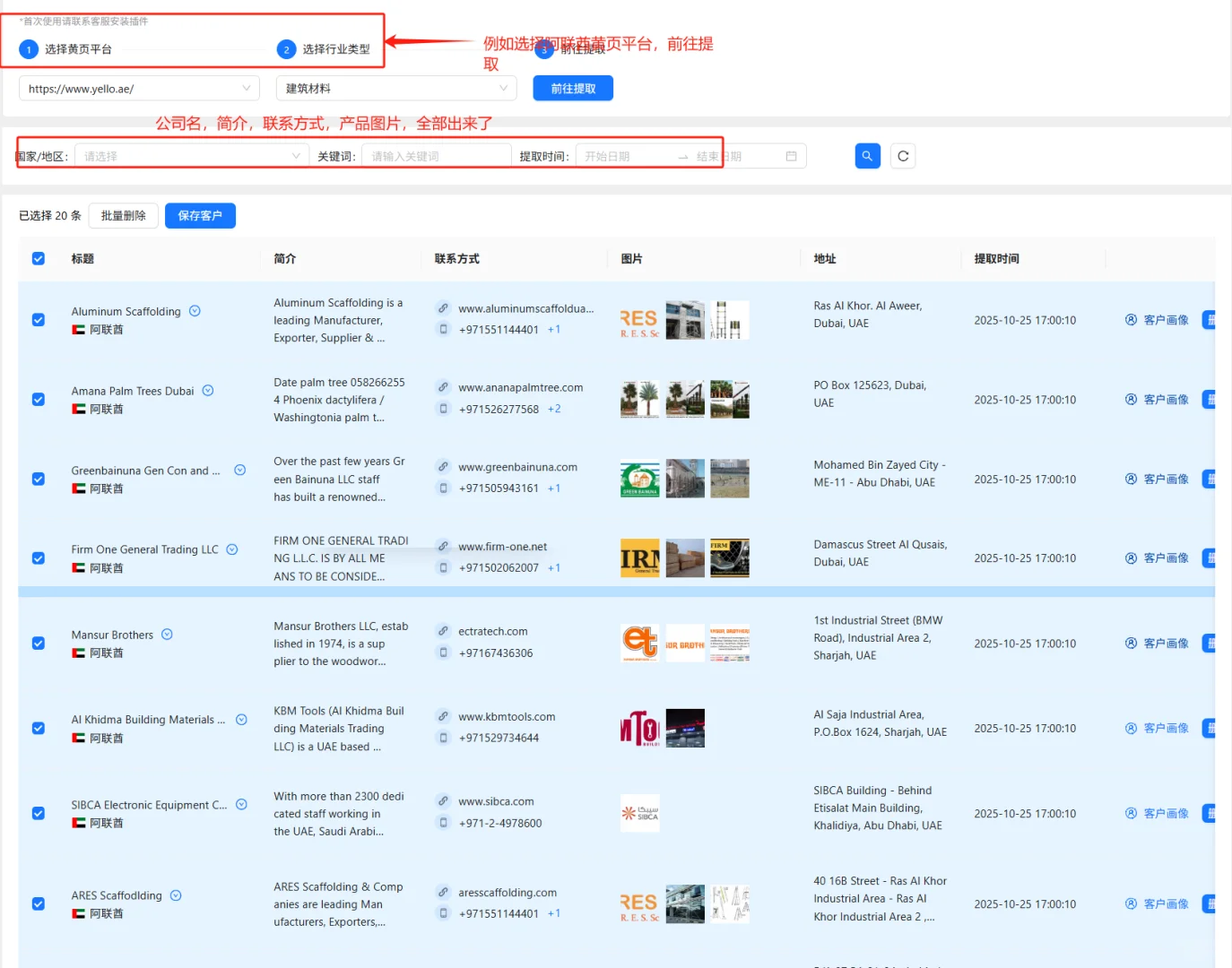Open 客户画像 link for Amana Palm Trees Dubai

(x=1158, y=400)
